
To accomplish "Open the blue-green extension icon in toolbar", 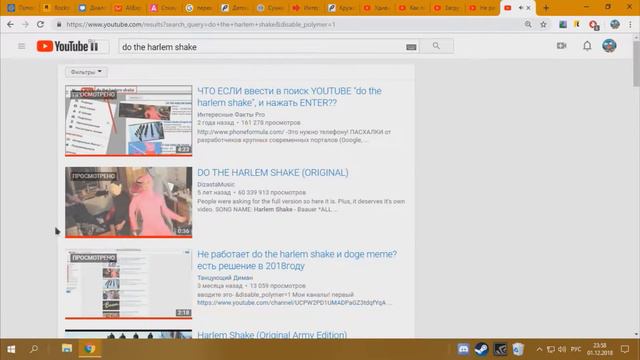I will (563, 24).
